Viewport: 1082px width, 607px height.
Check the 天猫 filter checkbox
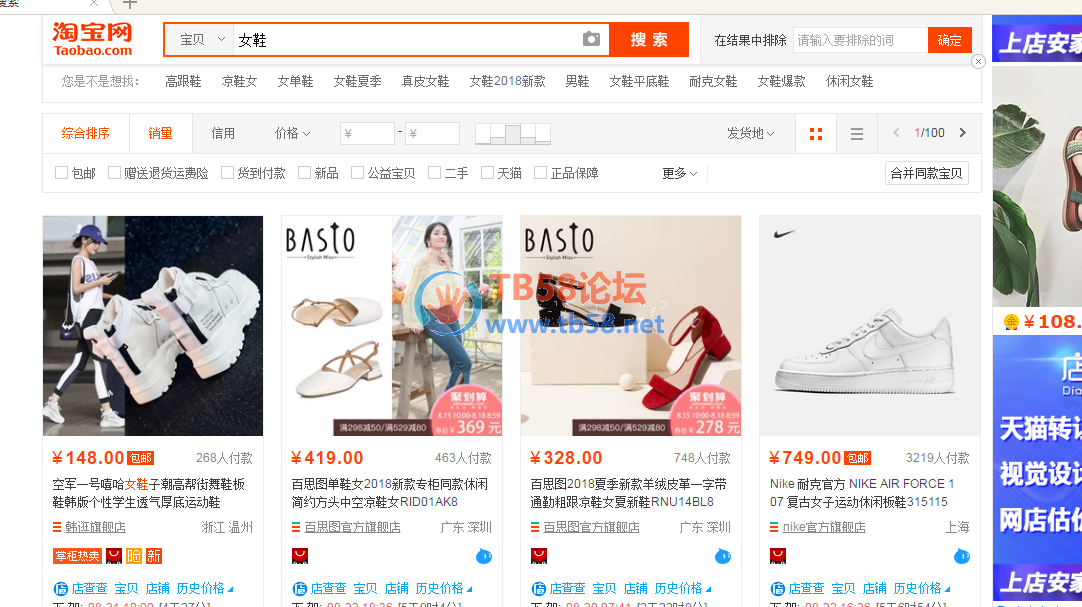pos(488,173)
